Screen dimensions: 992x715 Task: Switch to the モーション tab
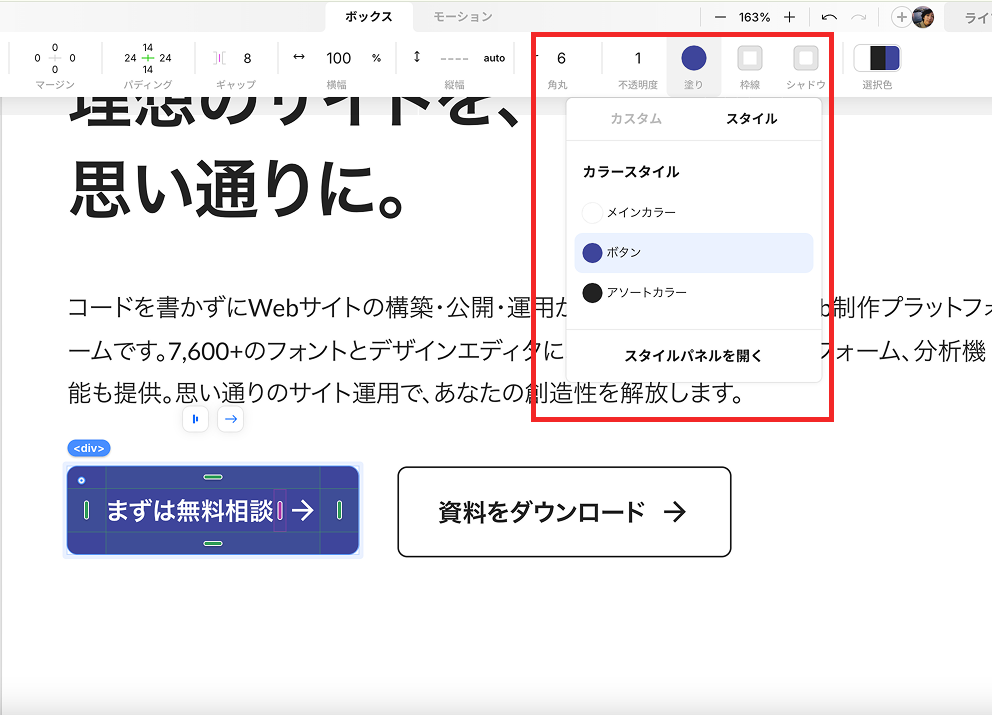(462, 17)
